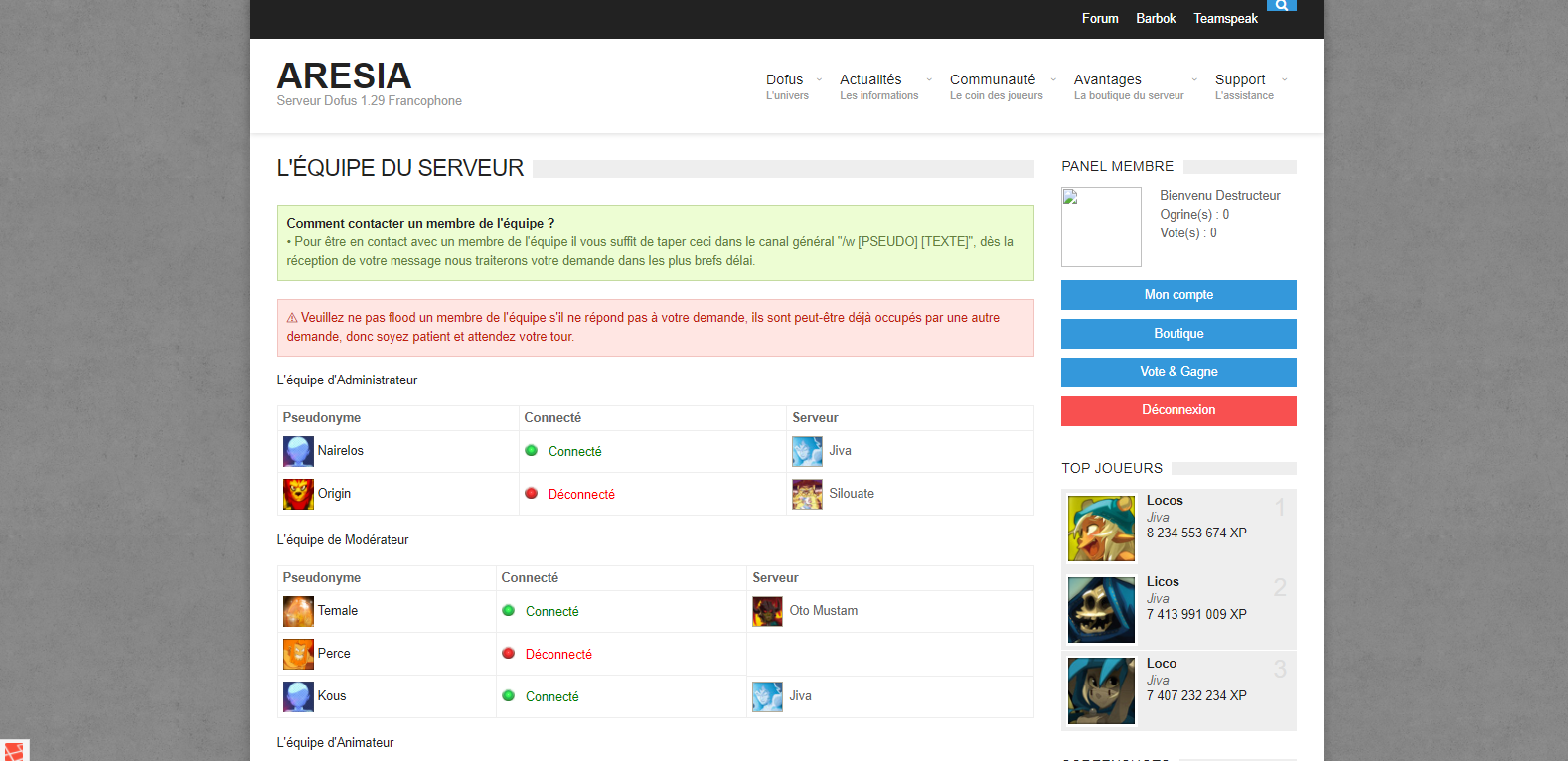Click 7 413 991 009 XP value

[x=1196, y=615]
